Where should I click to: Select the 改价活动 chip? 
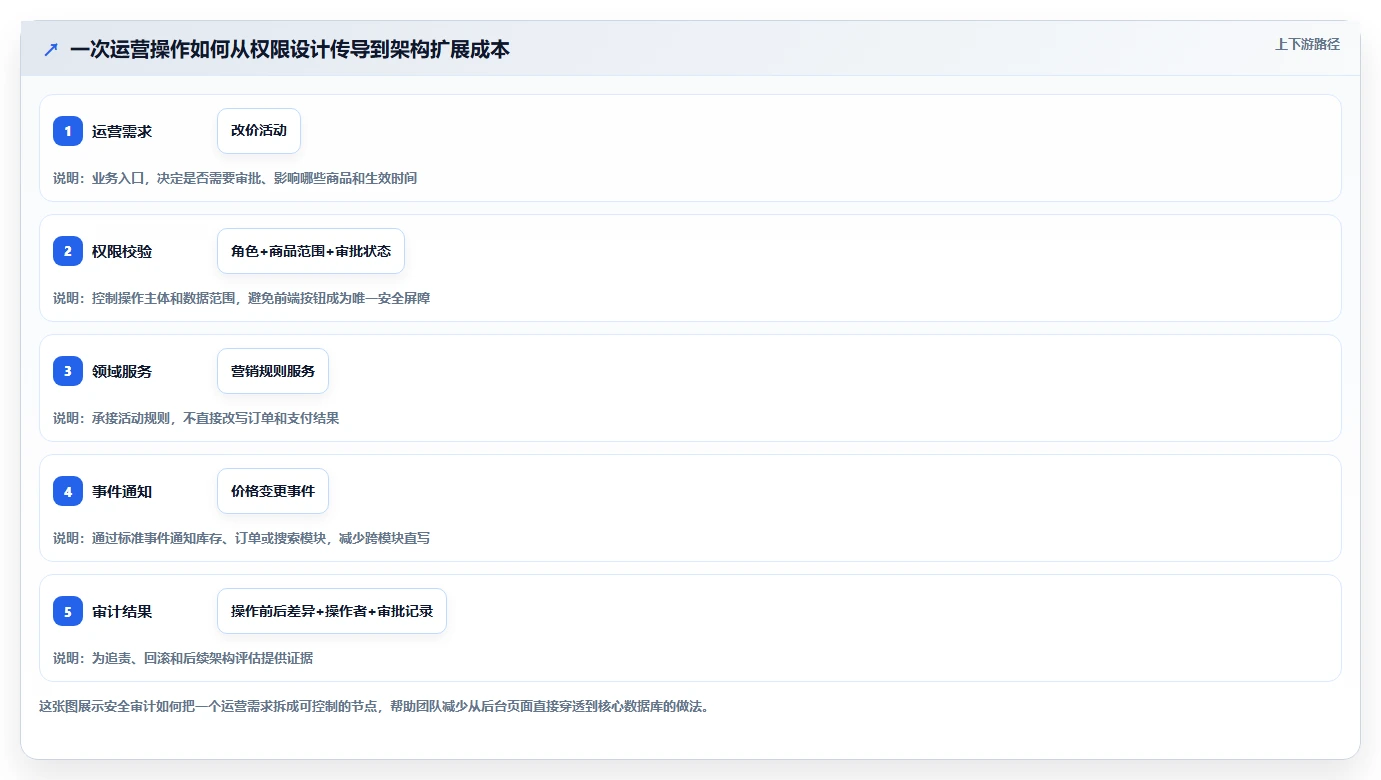tap(259, 131)
